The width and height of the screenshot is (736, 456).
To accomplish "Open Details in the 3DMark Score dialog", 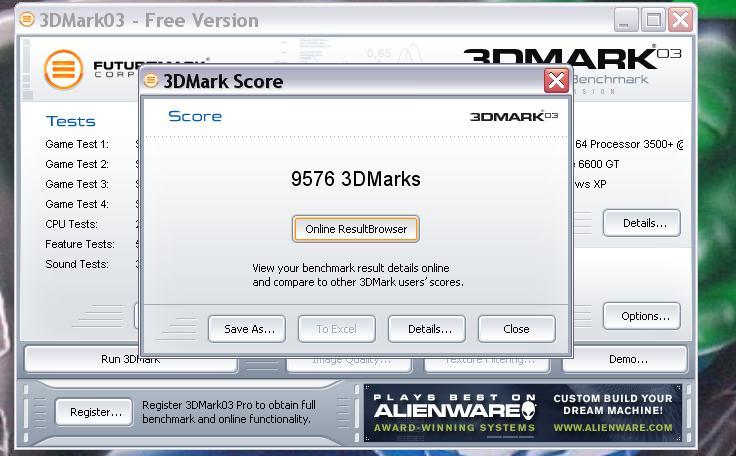I will 427,329.
